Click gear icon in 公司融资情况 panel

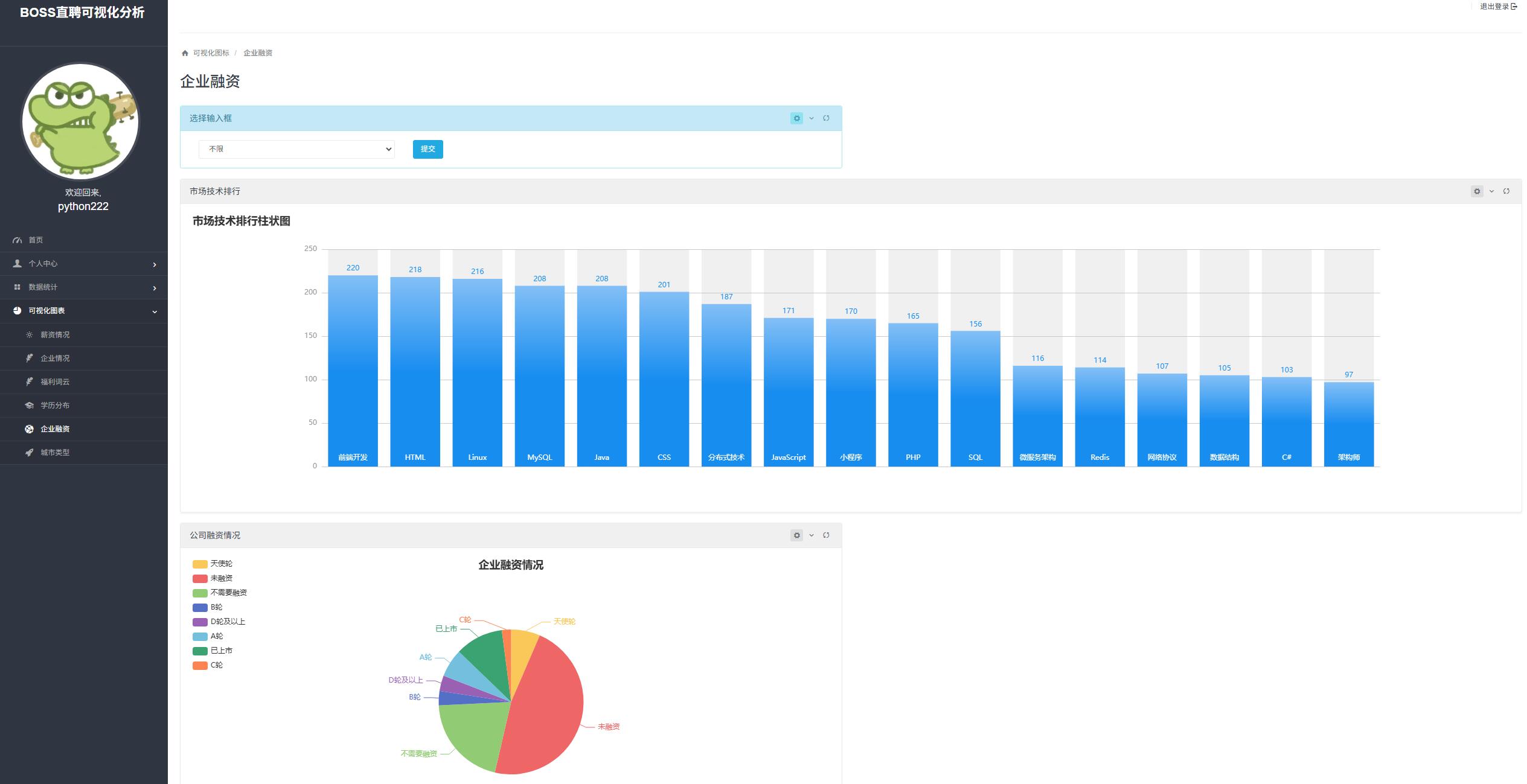click(x=796, y=535)
